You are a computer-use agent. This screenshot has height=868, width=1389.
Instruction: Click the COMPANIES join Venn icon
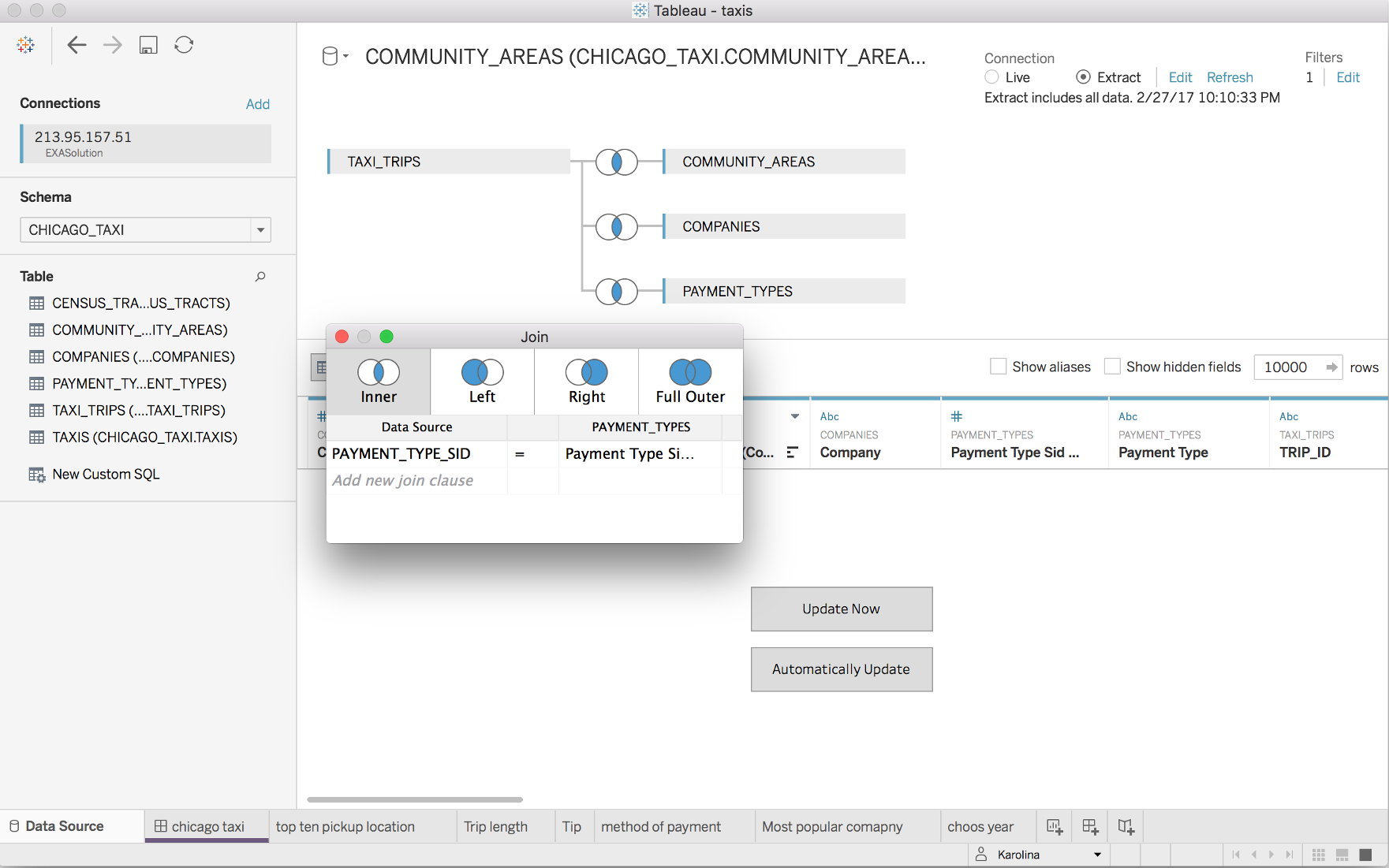point(616,227)
